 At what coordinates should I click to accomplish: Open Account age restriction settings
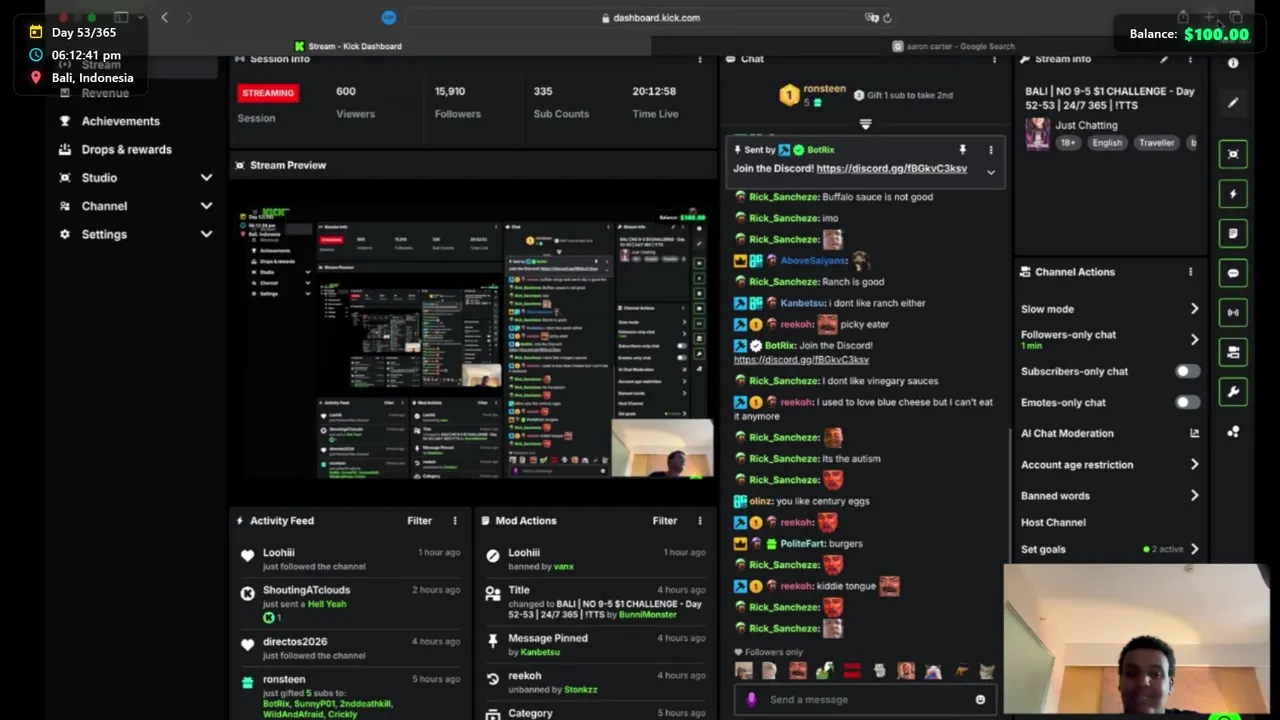click(x=1110, y=465)
